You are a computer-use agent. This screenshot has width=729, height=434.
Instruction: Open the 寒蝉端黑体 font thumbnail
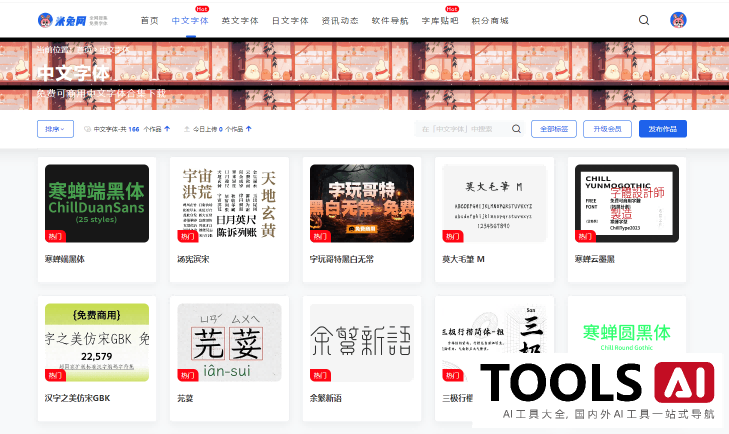click(97, 203)
